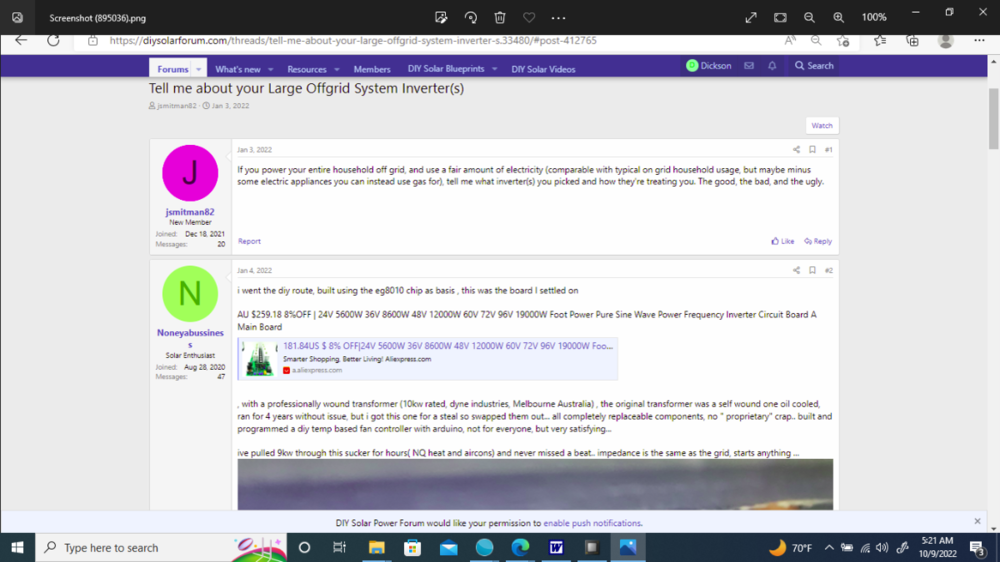Expand the What's new dropdown arrow
This screenshot has height=562, width=1000.
coord(270,69)
